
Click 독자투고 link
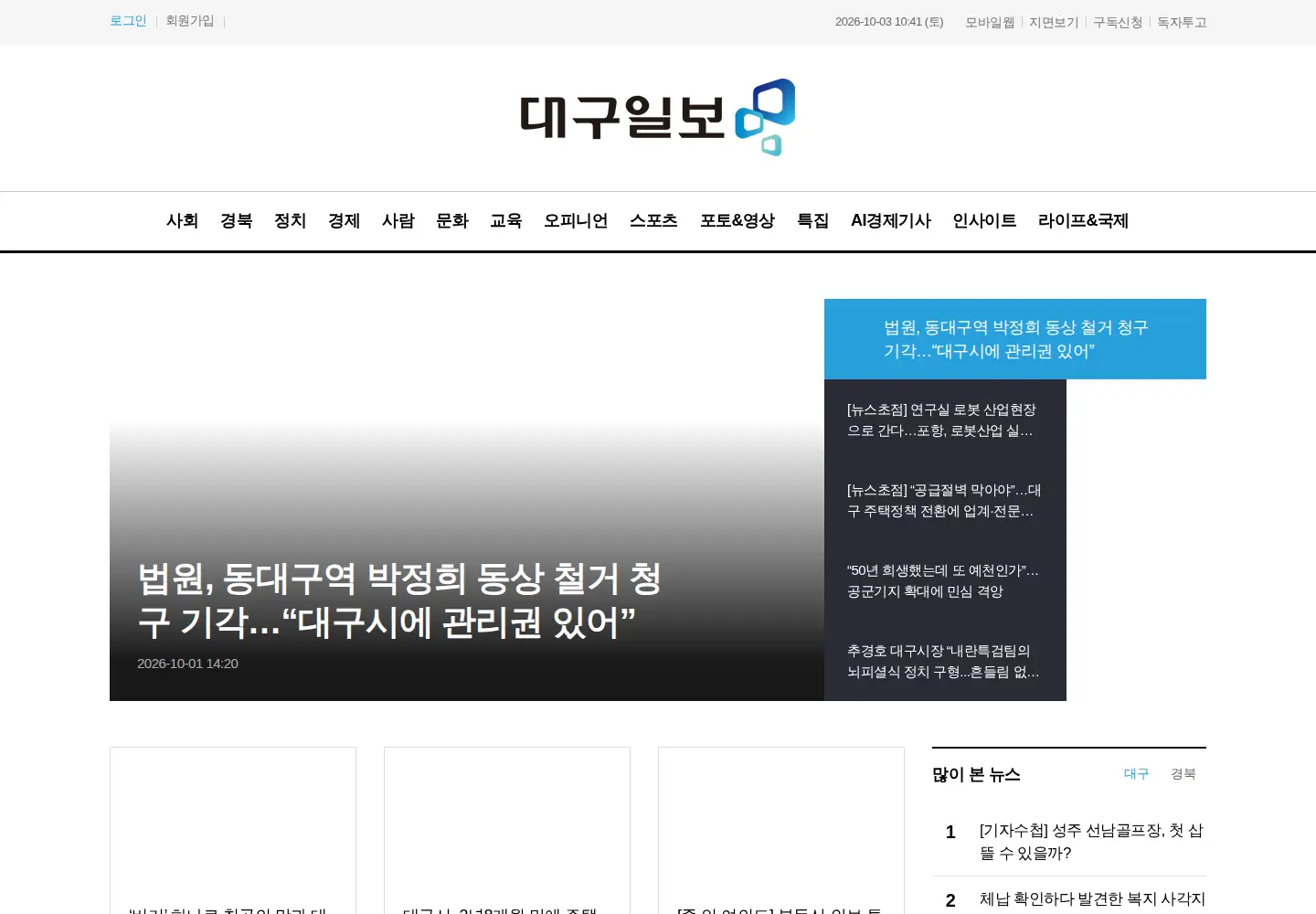[x=1182, y=22]
